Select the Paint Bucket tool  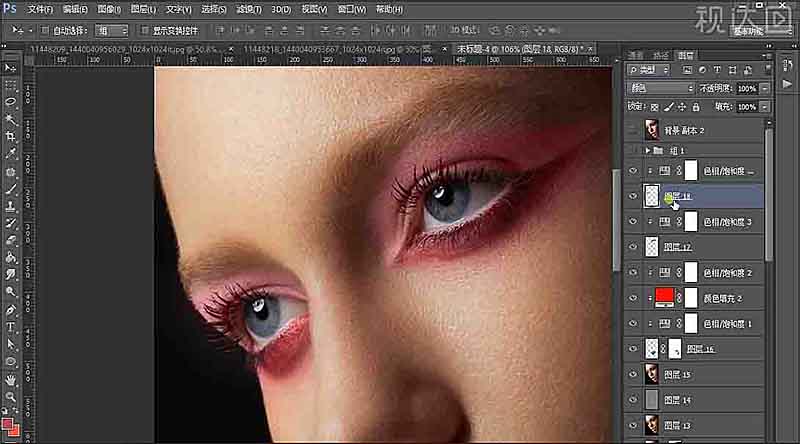point(10,258)
